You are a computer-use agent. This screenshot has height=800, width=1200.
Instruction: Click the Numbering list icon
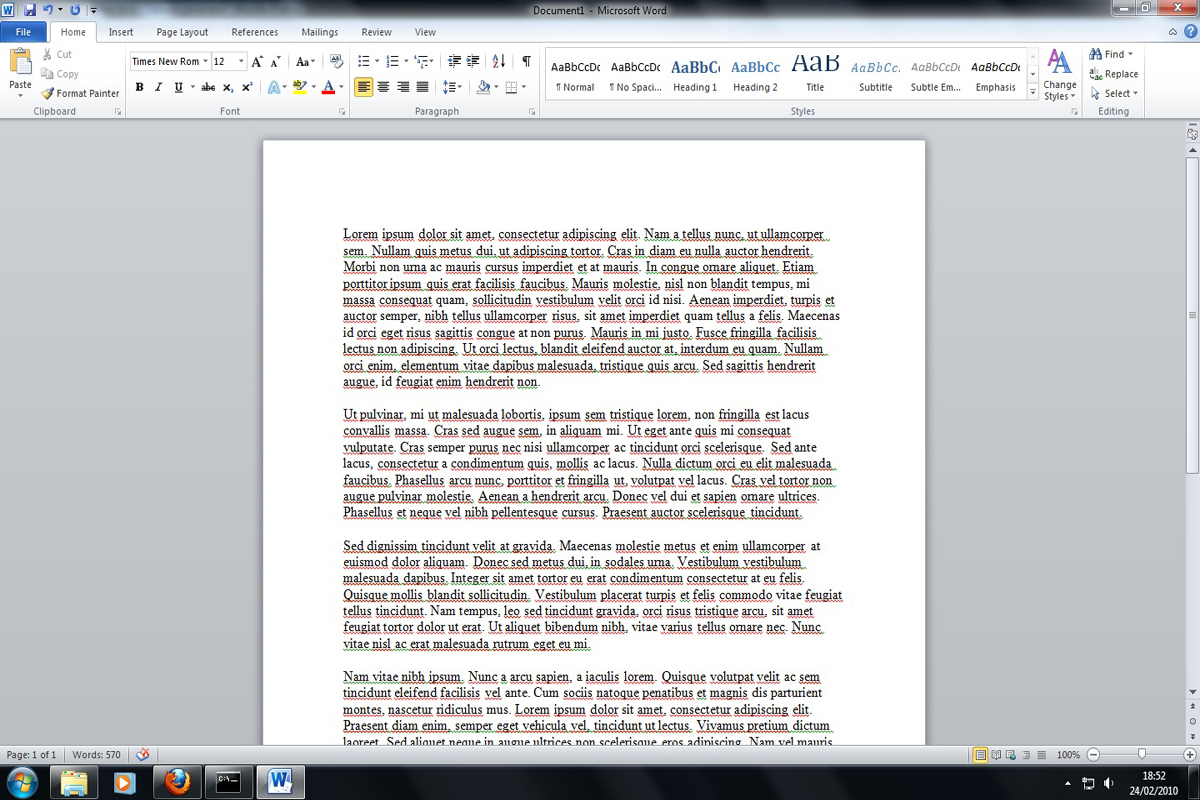pyautogui.click(x=392, y=61)
